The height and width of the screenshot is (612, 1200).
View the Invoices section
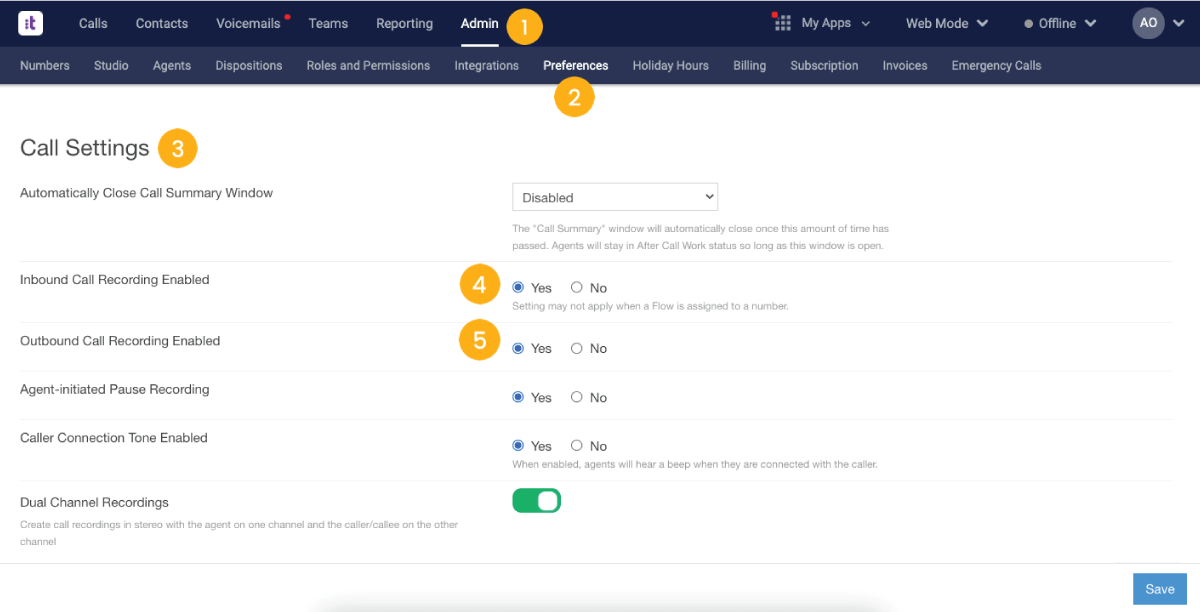coord(905,66)
